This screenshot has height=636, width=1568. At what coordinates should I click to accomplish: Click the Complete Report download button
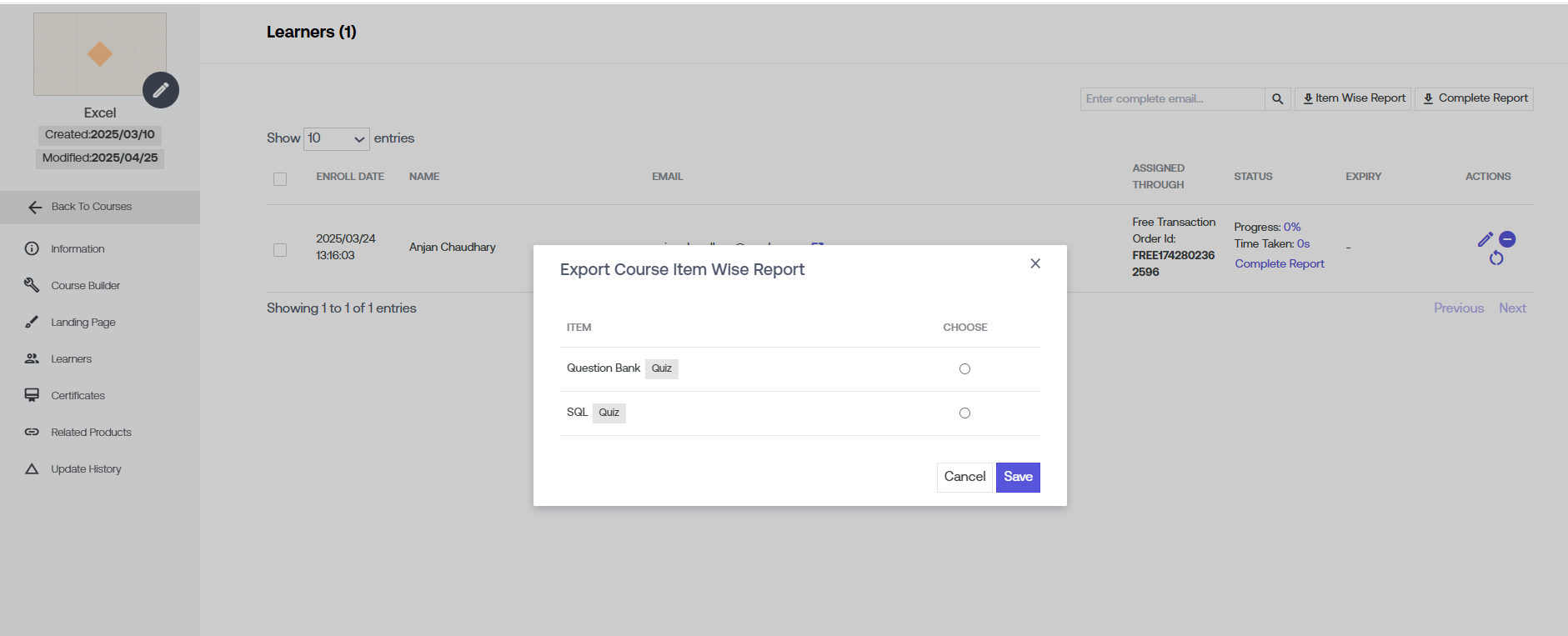pos(1474,98)
